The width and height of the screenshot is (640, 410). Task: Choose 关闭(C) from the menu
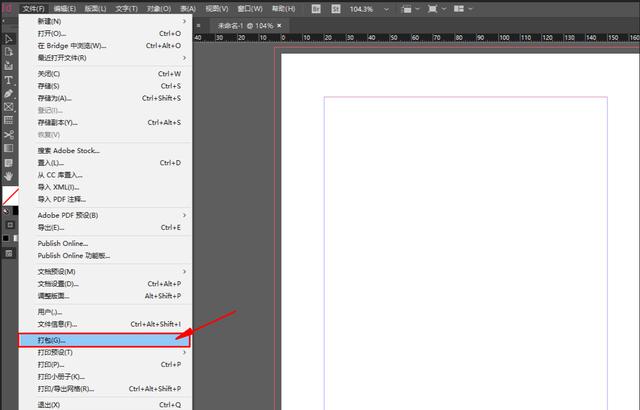[105, 74]
